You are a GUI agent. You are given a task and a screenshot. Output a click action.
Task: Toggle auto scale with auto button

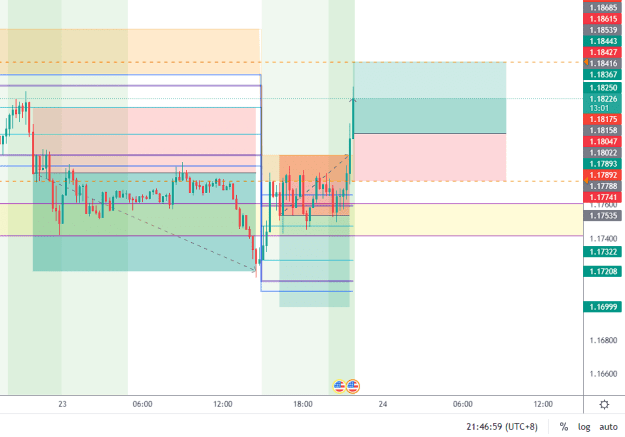(608, 427)
